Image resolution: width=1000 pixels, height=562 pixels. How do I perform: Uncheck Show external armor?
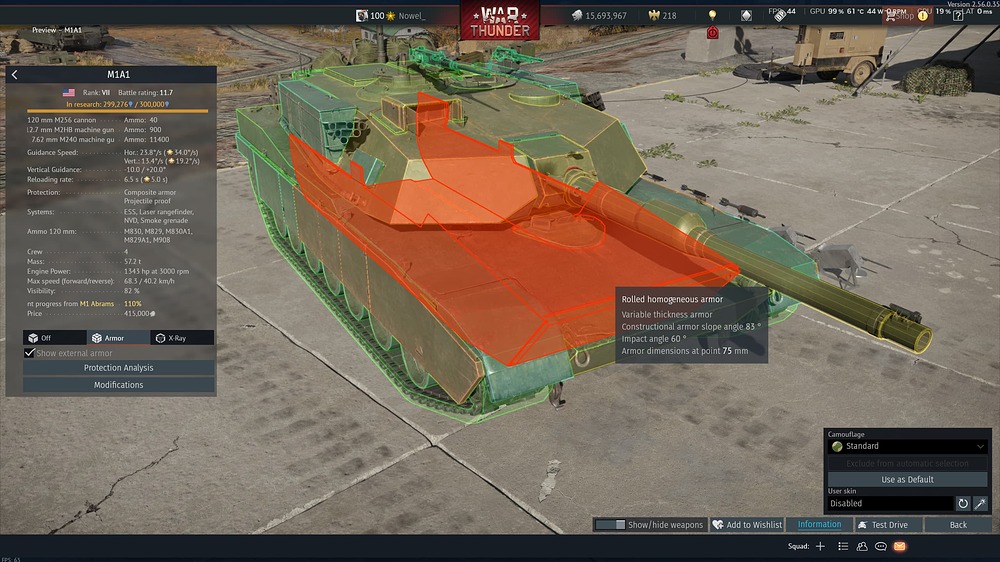[x=29, y=353]
